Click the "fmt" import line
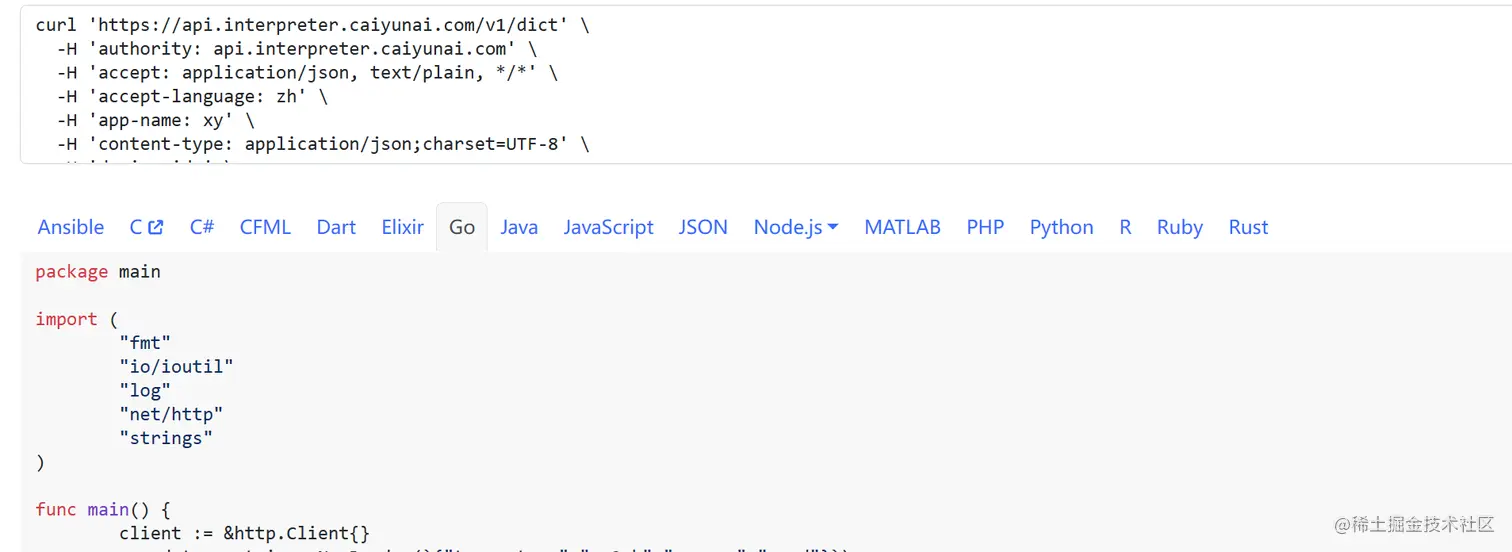This screenshot has height=552, width=1512. coord(145,342)
